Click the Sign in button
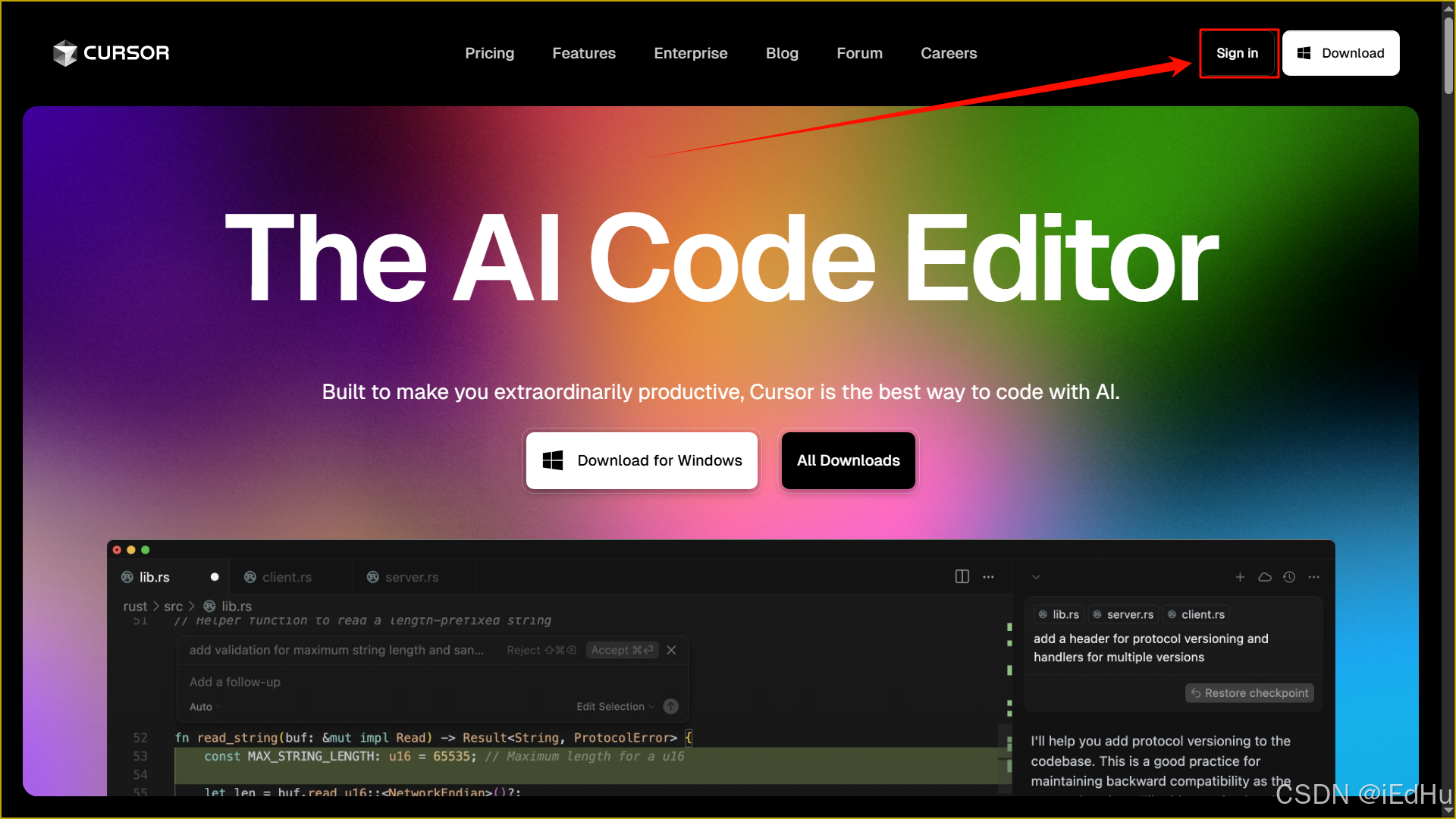This screenshot has height=819, width=1456. tap(1238, 53)
